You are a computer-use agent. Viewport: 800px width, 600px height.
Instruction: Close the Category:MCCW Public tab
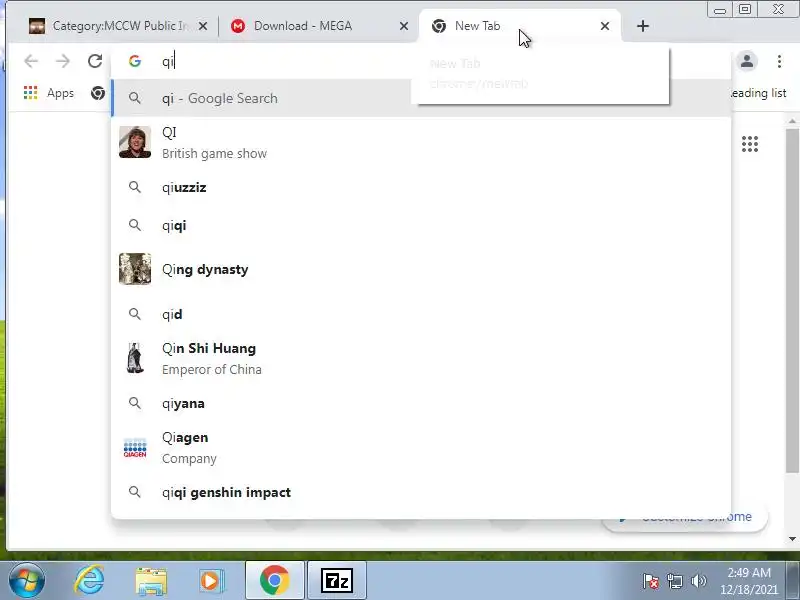(x=203, y=26)
